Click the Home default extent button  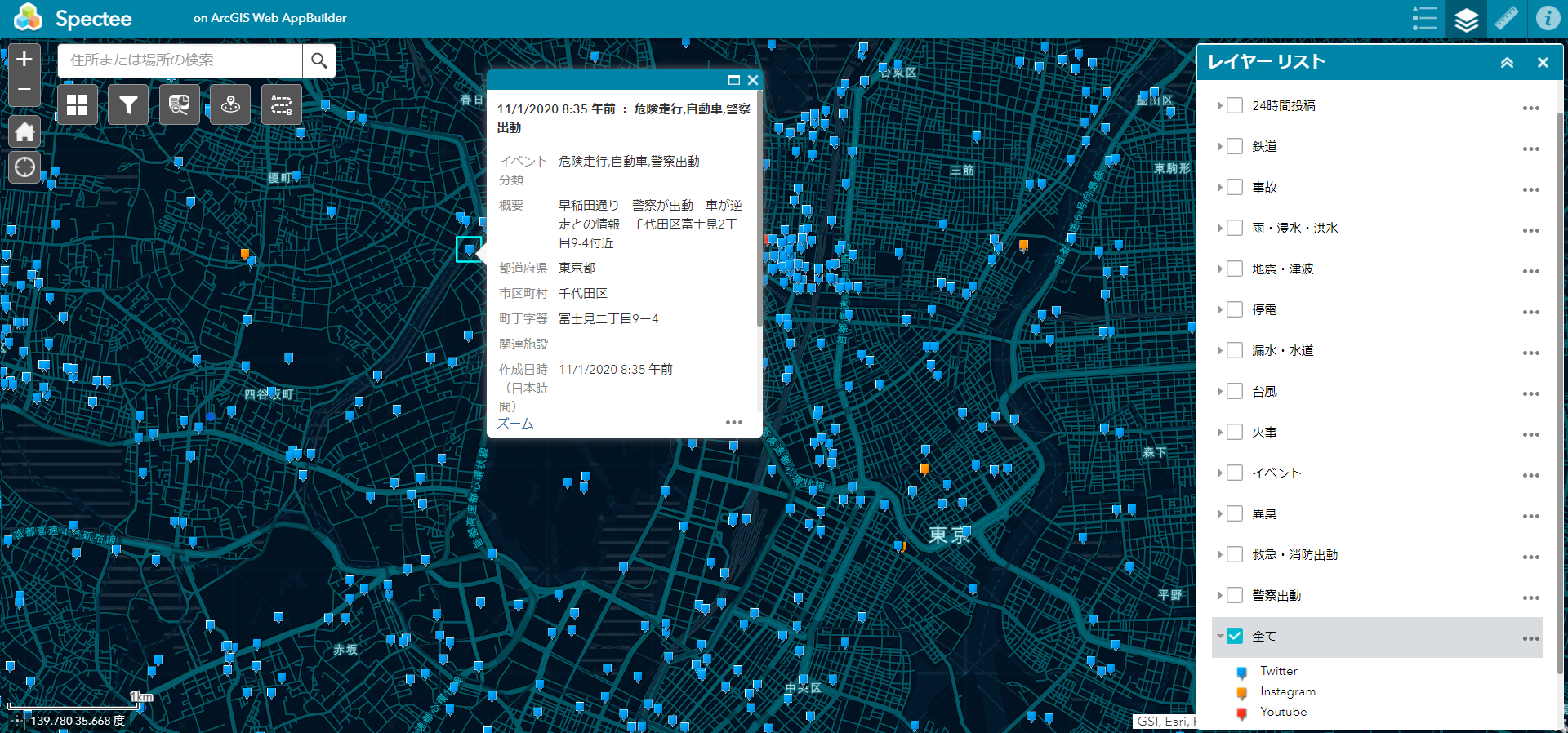pos(24,131)
